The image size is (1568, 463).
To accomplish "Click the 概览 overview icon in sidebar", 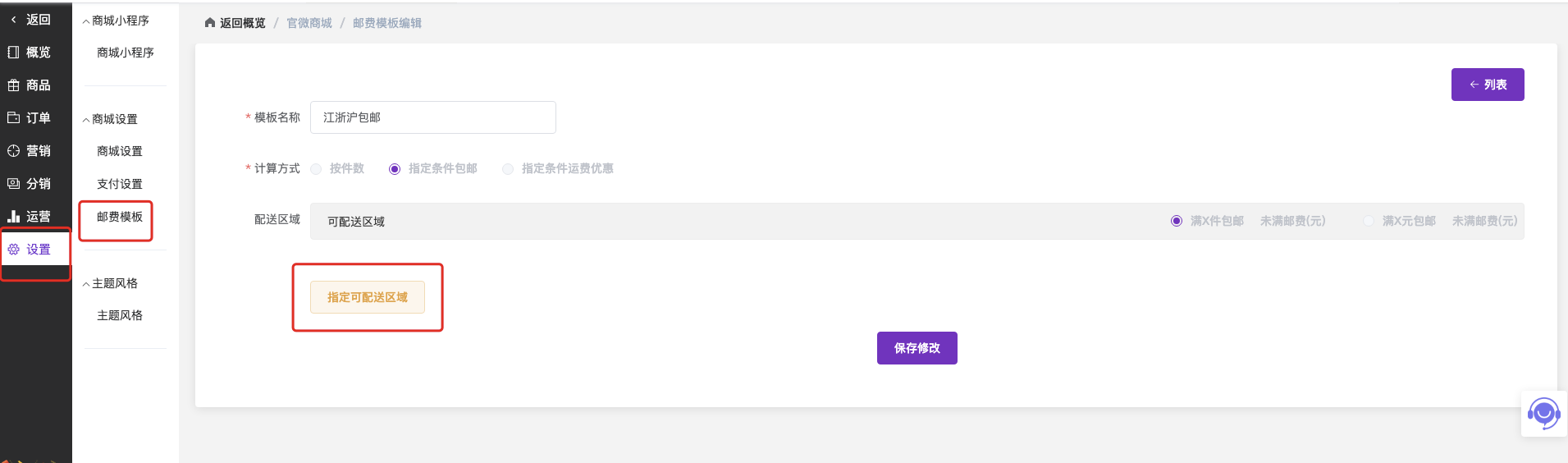I will click(13, 53).
